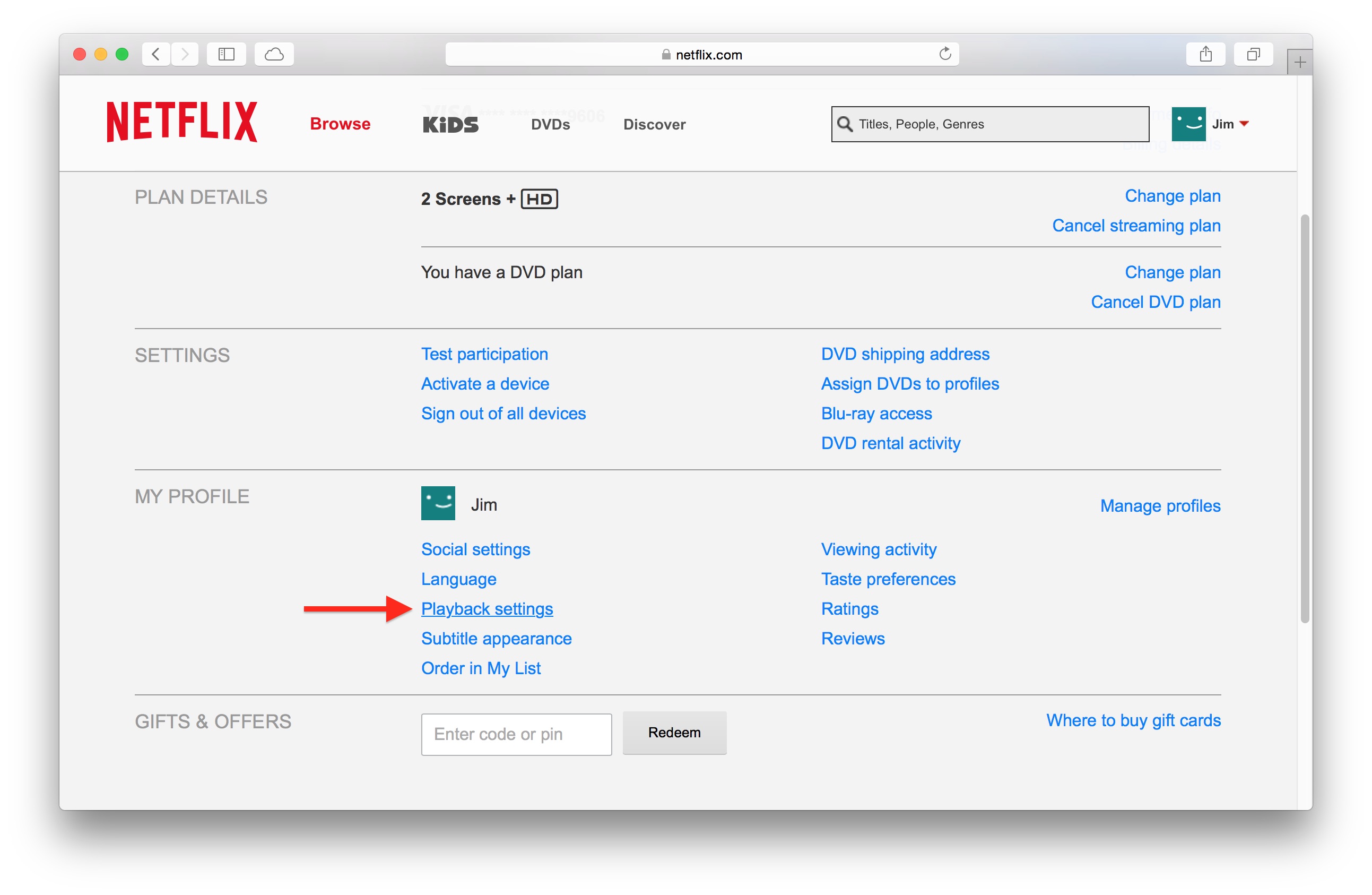The height and width of the screenshot is (895, 1372).
Task: Open DVD rental activity
Action: (x=891, y=443)
